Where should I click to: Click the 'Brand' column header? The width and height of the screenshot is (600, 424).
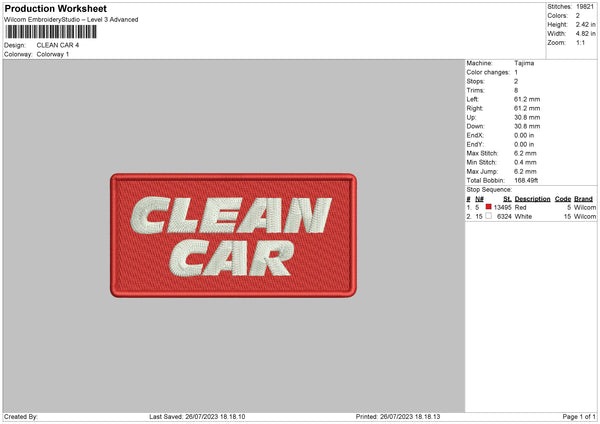click(x=583, y=199)
